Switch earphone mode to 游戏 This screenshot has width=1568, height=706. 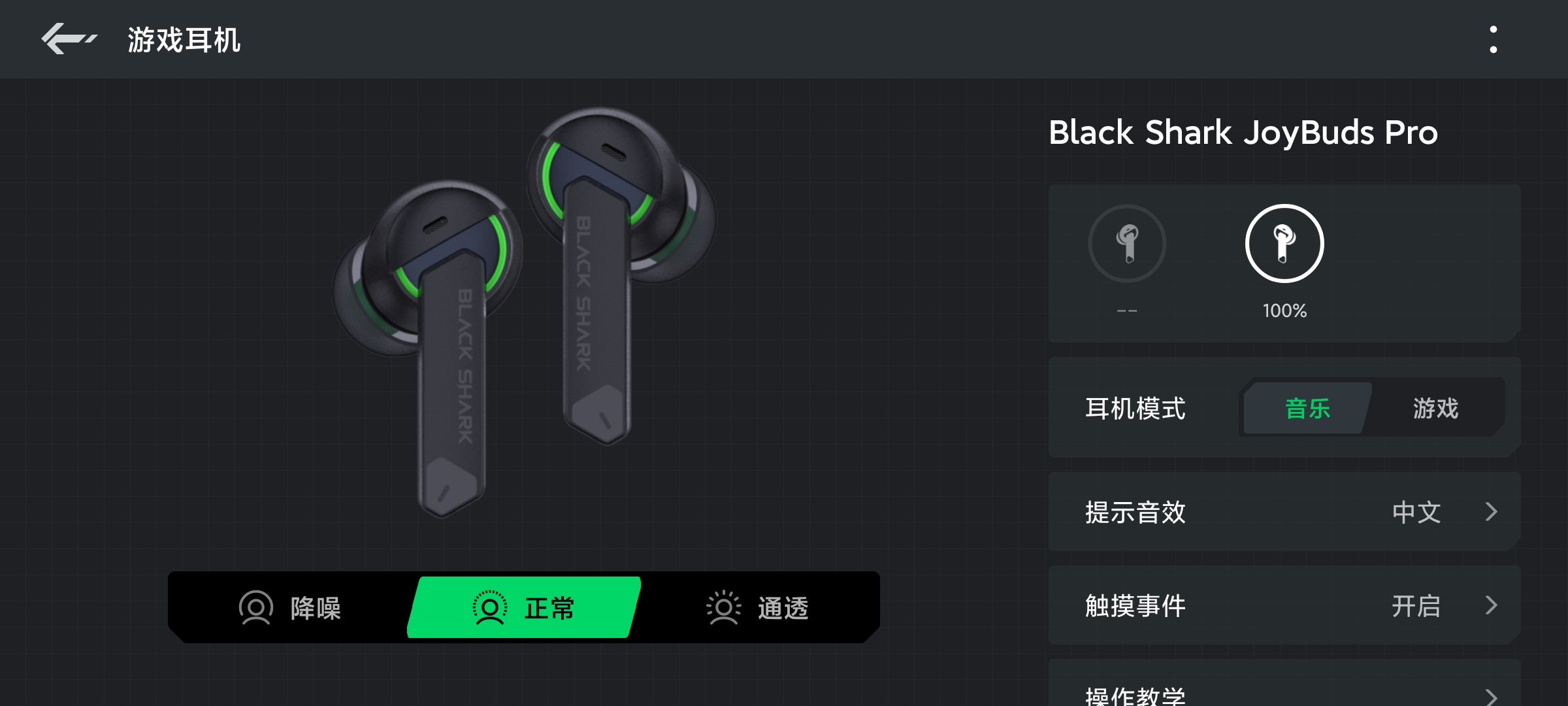[1435, 409]
